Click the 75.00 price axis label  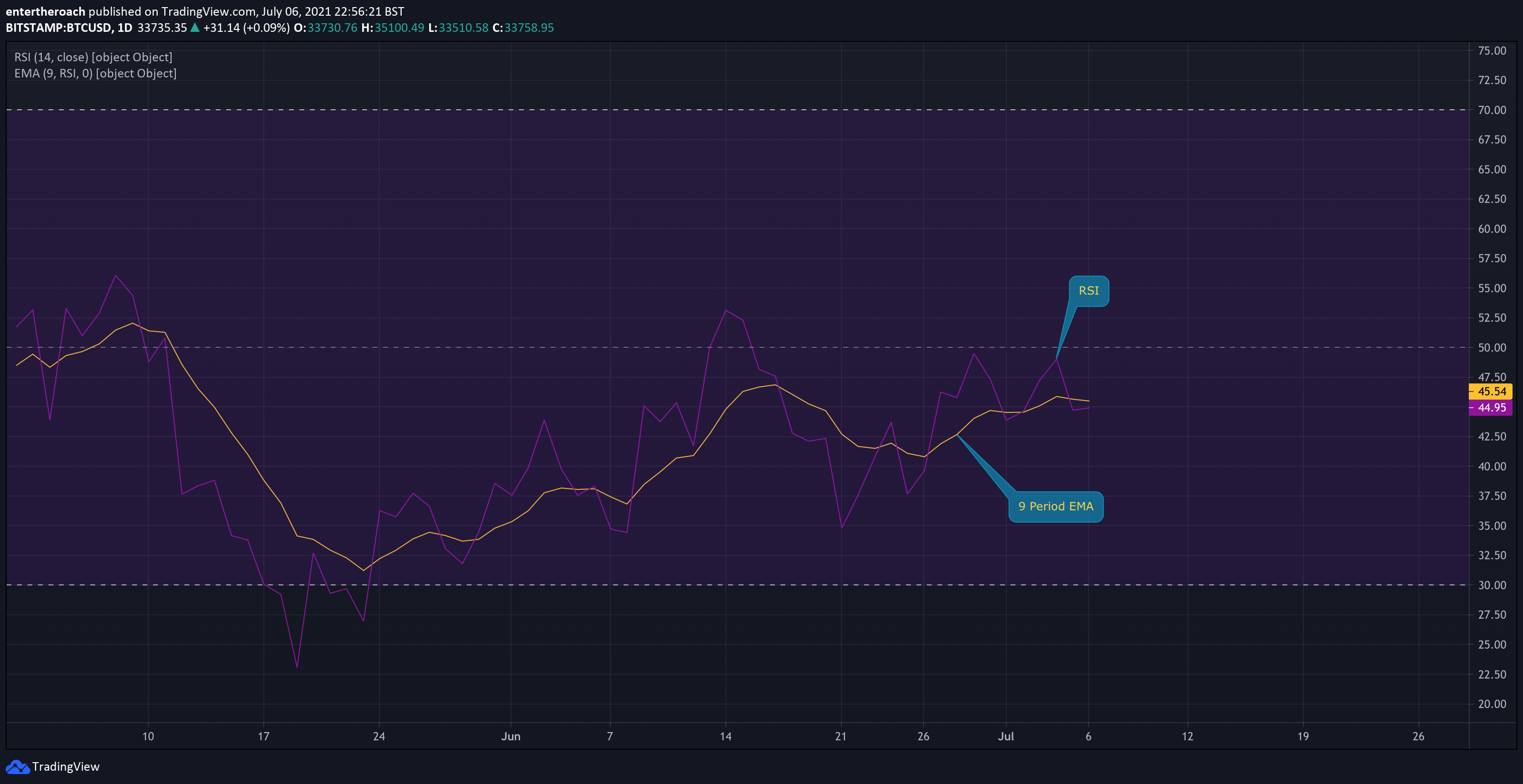[x=1492, y=51]
